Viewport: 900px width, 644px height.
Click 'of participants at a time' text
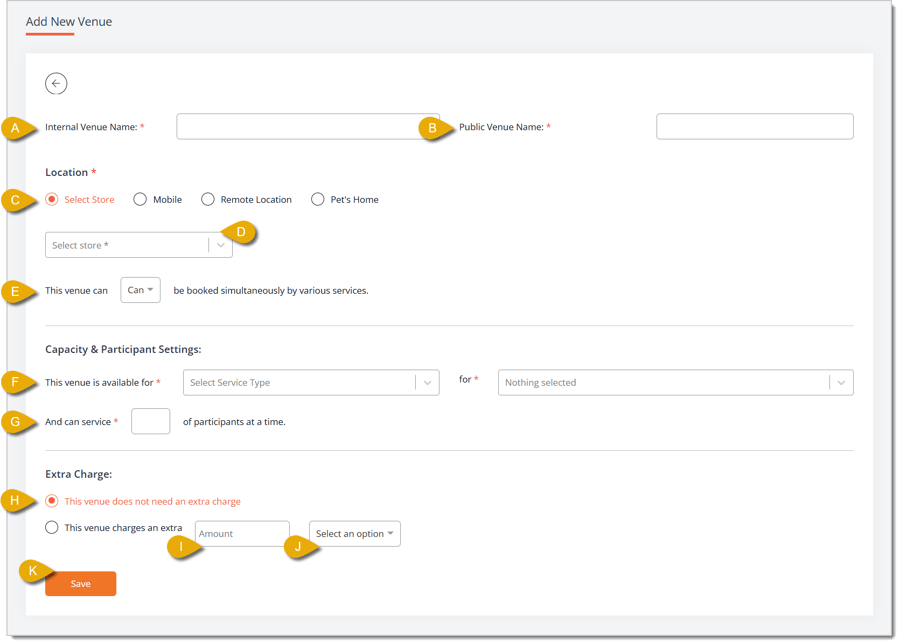[x=234, y=422]
